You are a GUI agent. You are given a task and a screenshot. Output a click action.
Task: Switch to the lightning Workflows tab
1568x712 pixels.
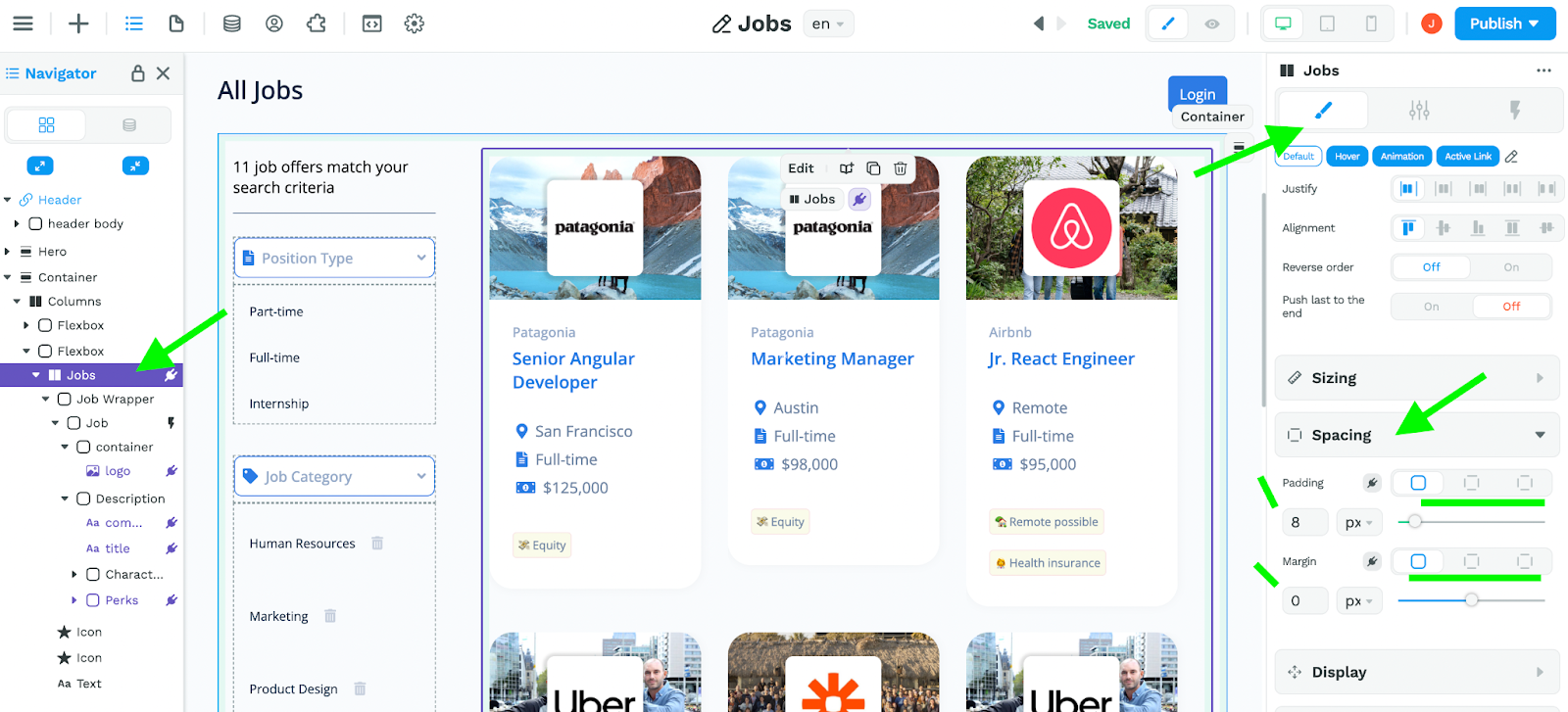[1514, 111]
